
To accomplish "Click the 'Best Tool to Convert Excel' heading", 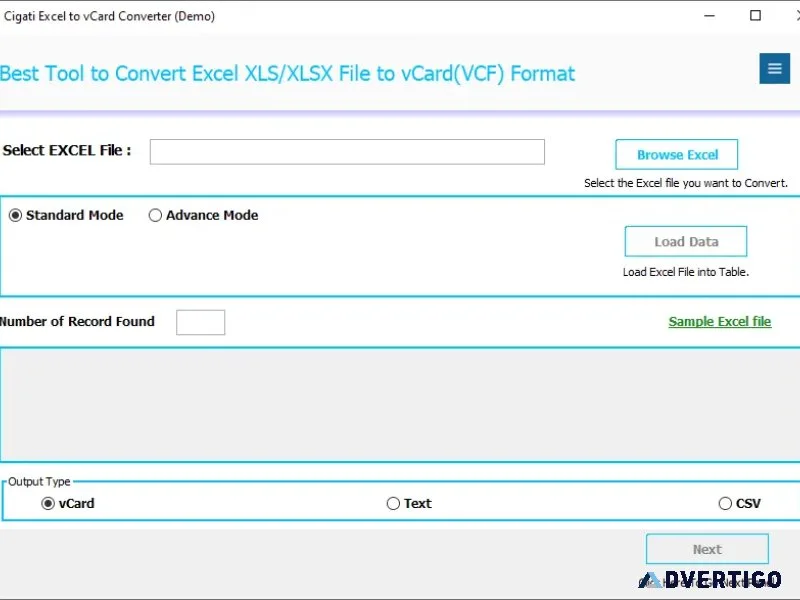I will (x=287, y=73).
